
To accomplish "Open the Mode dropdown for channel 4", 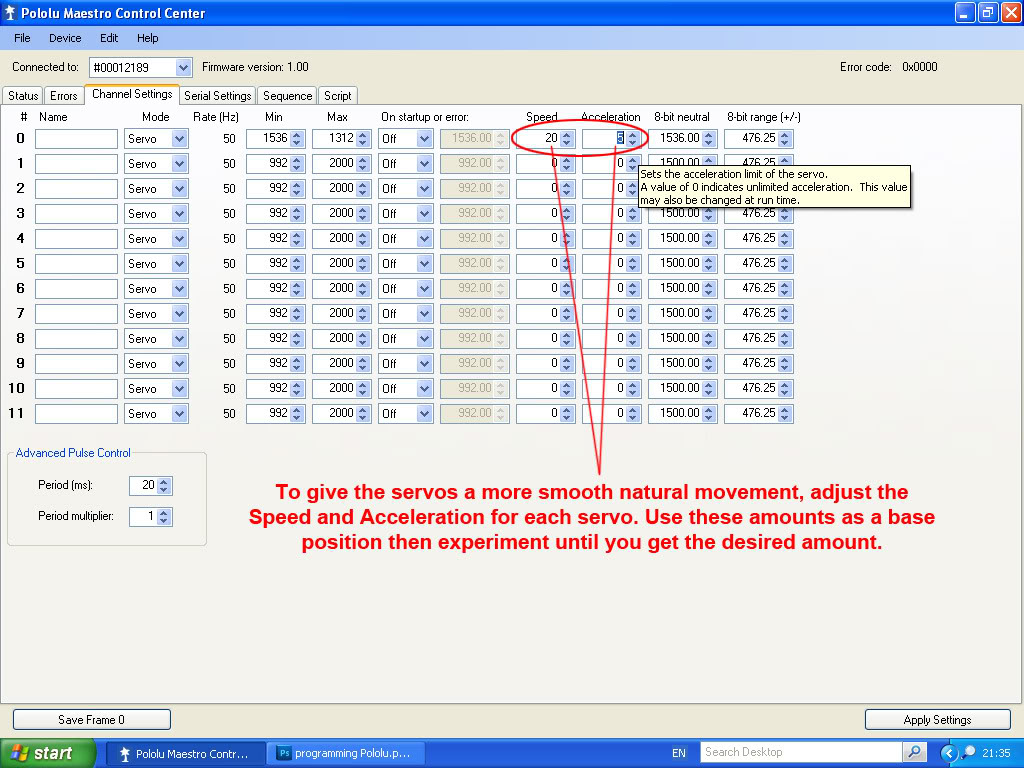I will [x=180, y=238].
